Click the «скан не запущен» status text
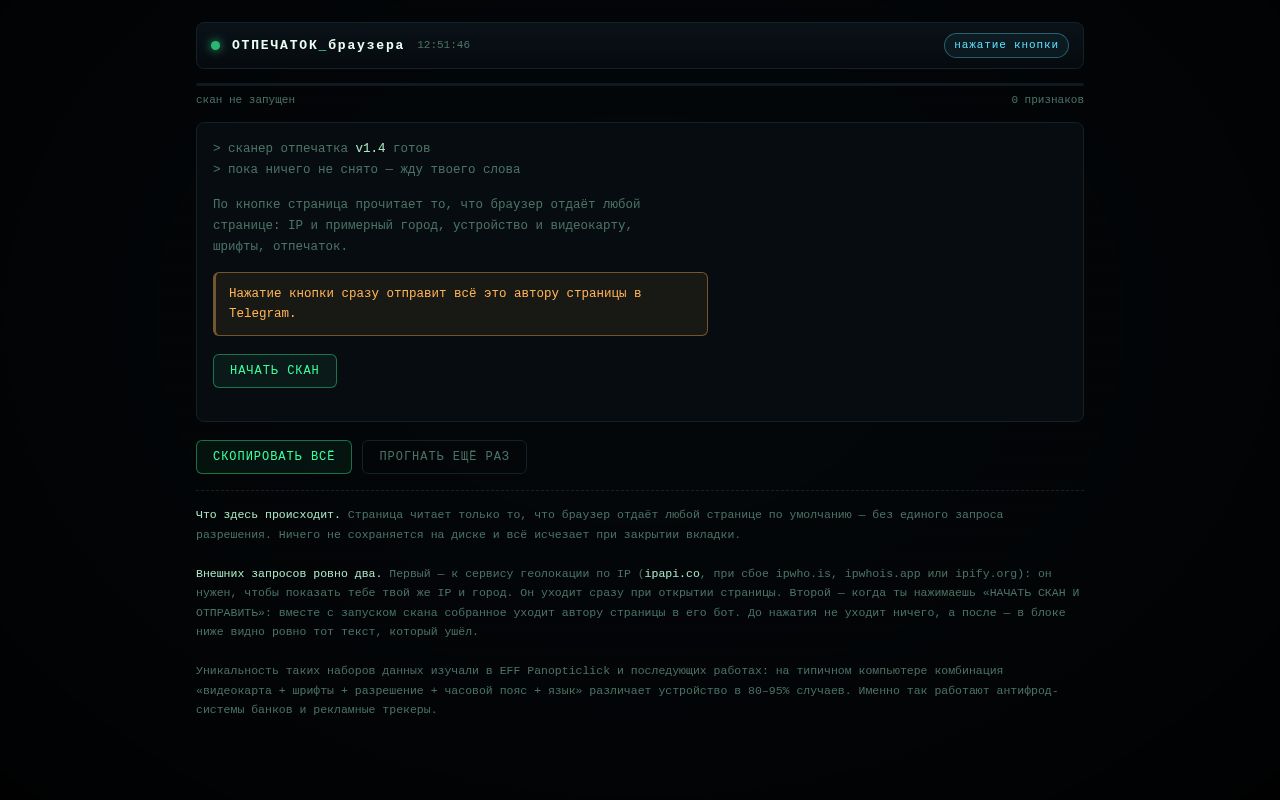 [245, 100]
